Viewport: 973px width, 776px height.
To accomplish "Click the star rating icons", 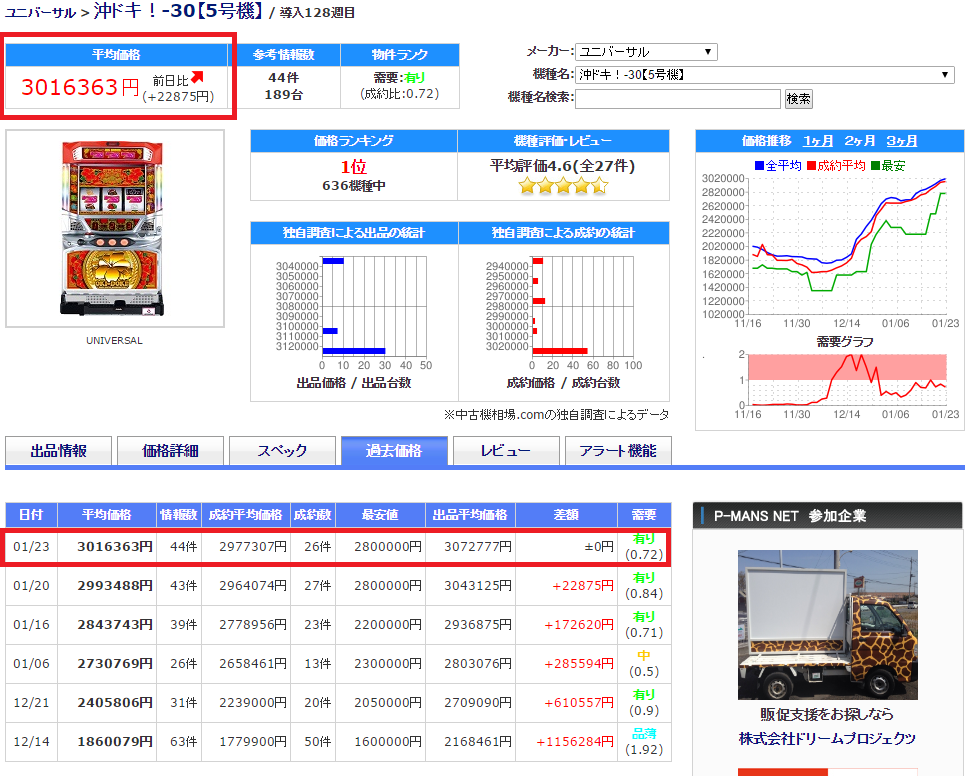I will point(563,185).
